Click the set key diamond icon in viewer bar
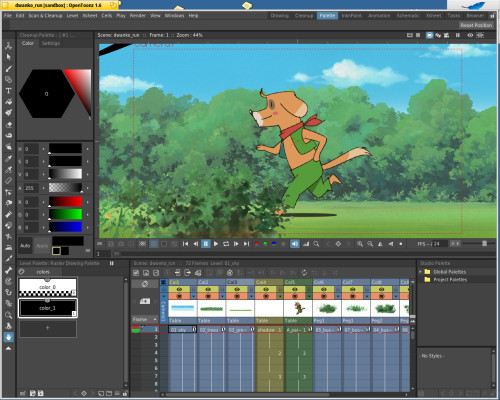The height and width of the screenshot is (400, 500). (338, 244)
